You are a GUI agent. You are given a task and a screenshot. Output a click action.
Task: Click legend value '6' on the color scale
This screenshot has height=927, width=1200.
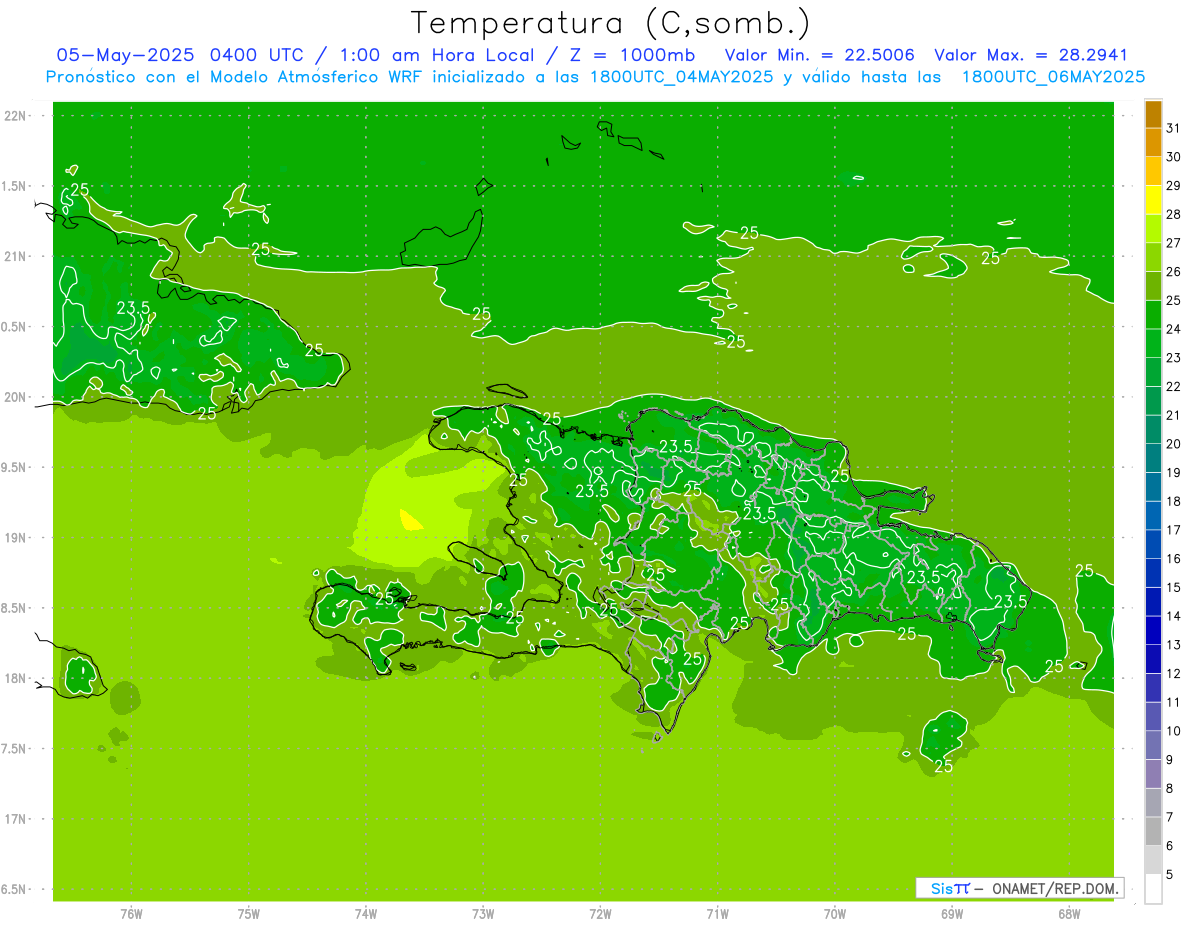[x=1170, y=846]
